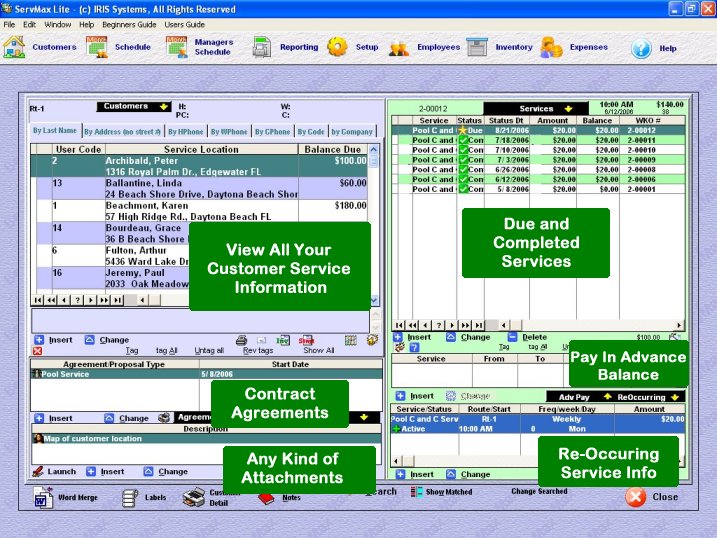Click the Customer Detail printer icon
The width and height of the screenshot is (717, 538).
pyautogui.click(x=194, y=497)
